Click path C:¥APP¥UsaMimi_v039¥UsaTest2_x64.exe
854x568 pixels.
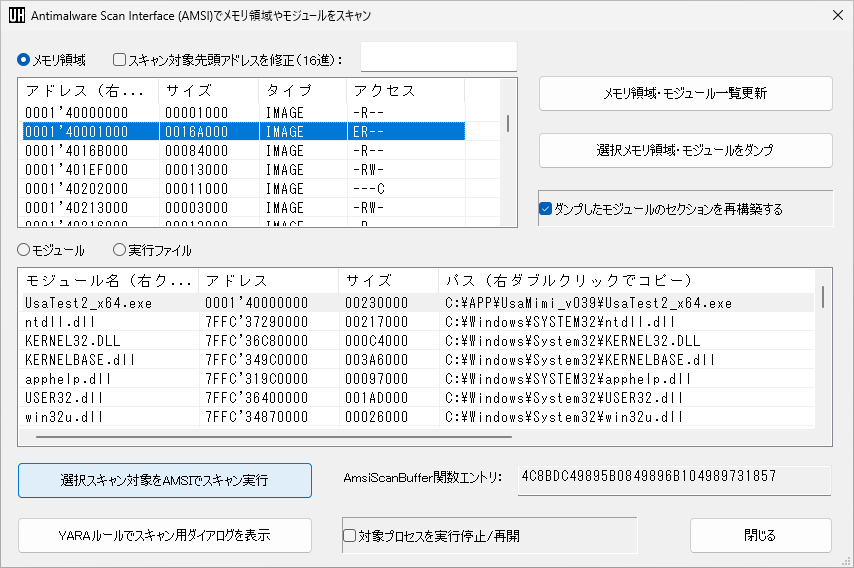coord(588,303)
